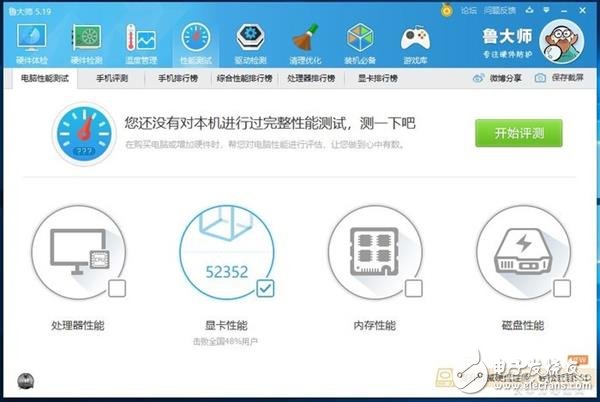Open 硬件检测 hardware detection icon

pyautogui.click(x=87, y=38)
